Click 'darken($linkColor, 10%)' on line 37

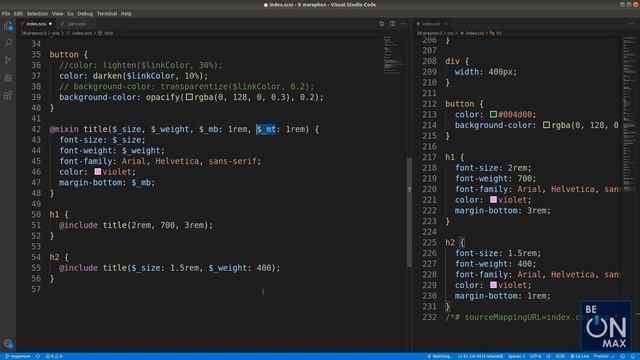[148, 76]
